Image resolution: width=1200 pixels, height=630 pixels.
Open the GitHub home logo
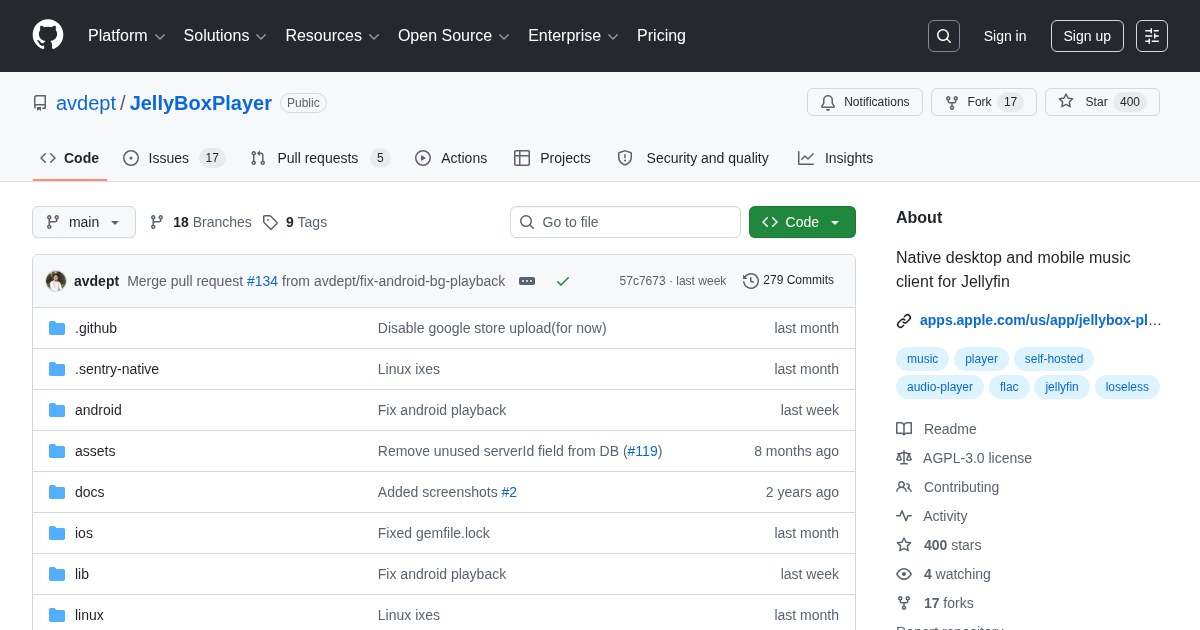click(x=48, y=35)
